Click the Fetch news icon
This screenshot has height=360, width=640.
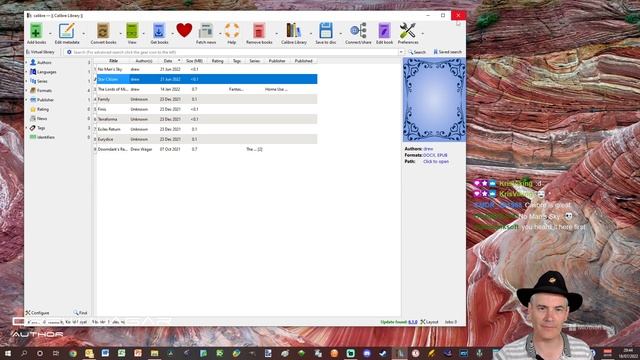pyautogui.click(x=206, y=31)
